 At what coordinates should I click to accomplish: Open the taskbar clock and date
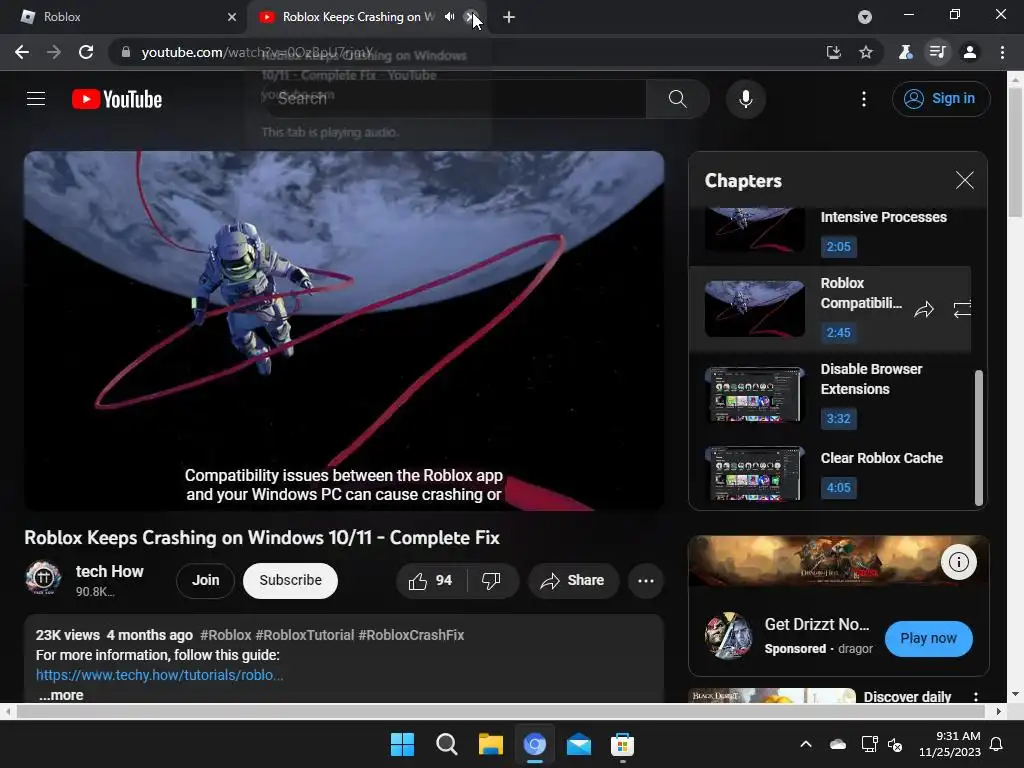tap(950, 744)
